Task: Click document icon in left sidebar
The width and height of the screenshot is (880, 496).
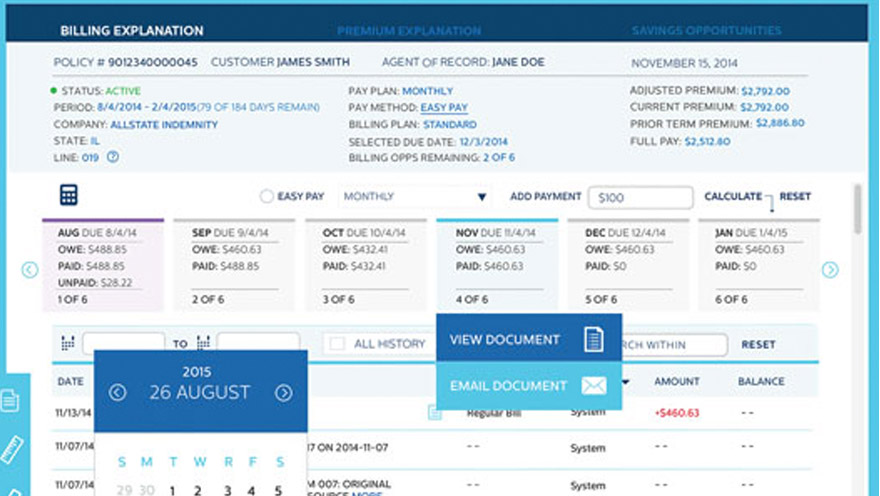Action: click(x=10, y=401)
